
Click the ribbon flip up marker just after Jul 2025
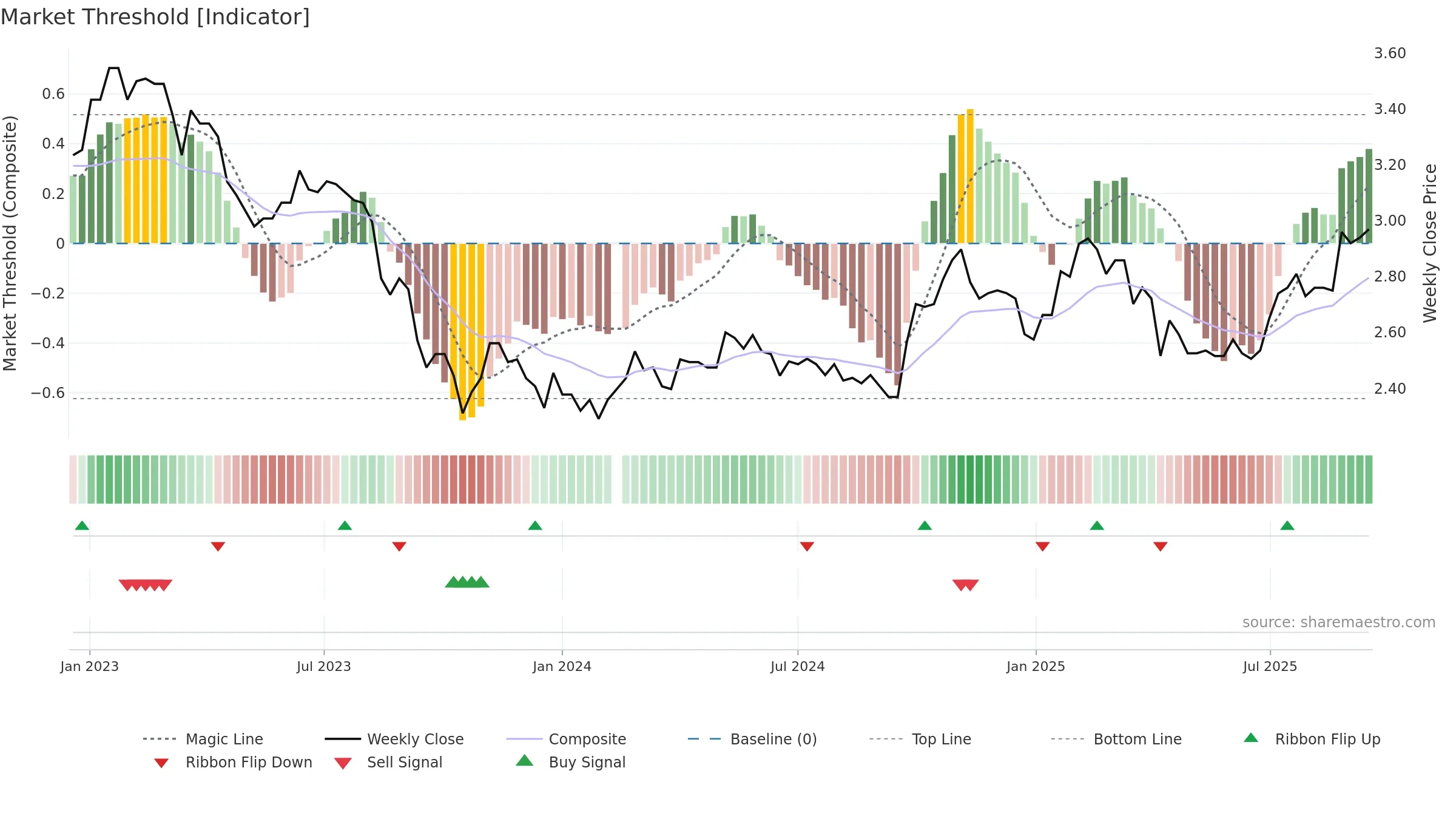(1287, 525)
